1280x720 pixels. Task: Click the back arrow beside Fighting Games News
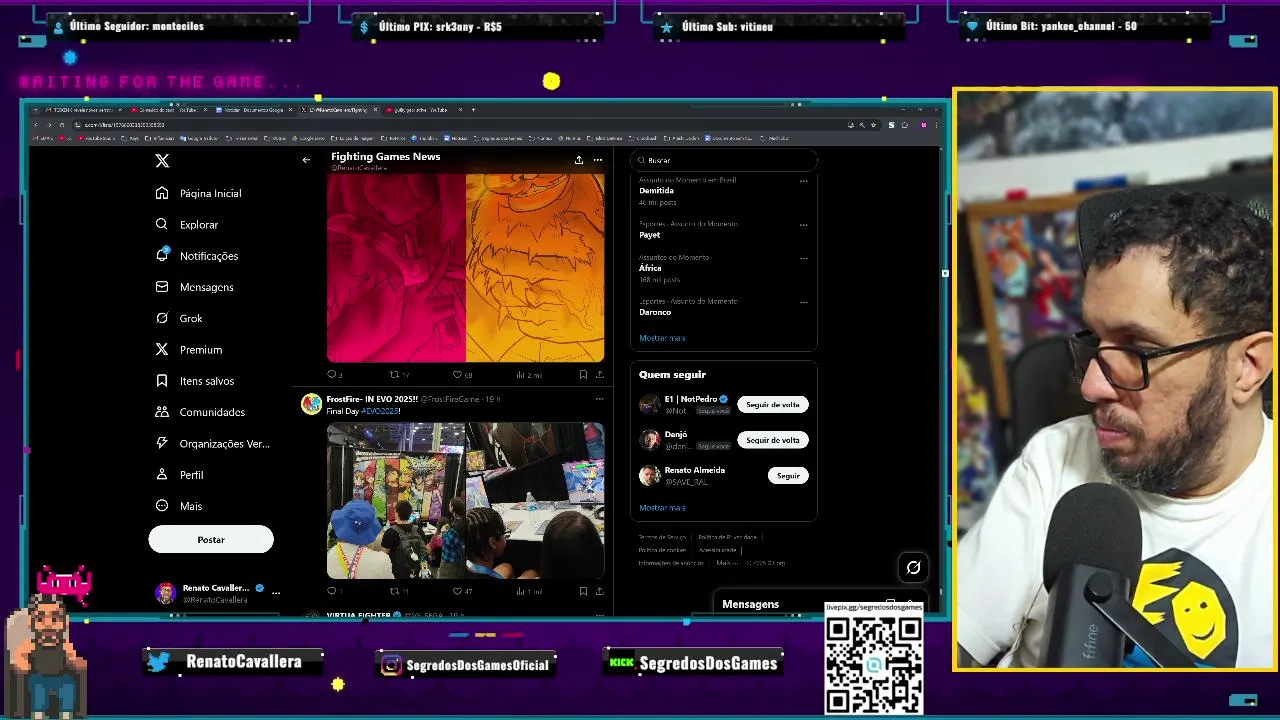coord(306,160)
